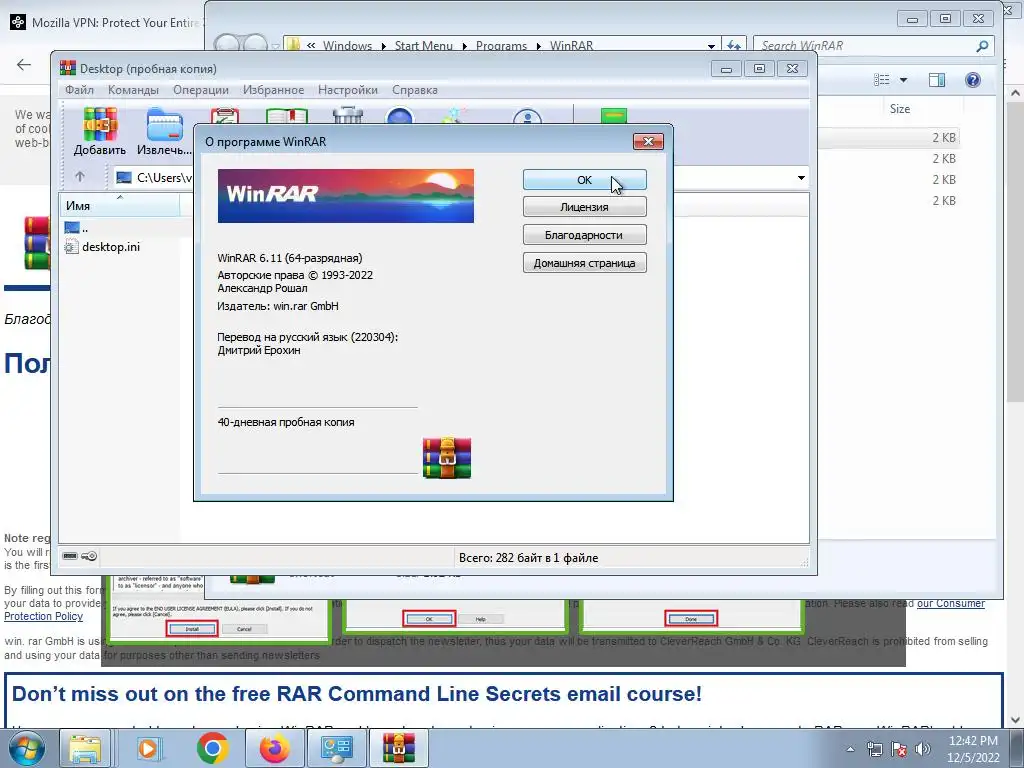Open the Избранное menu

tap(273, 90)
